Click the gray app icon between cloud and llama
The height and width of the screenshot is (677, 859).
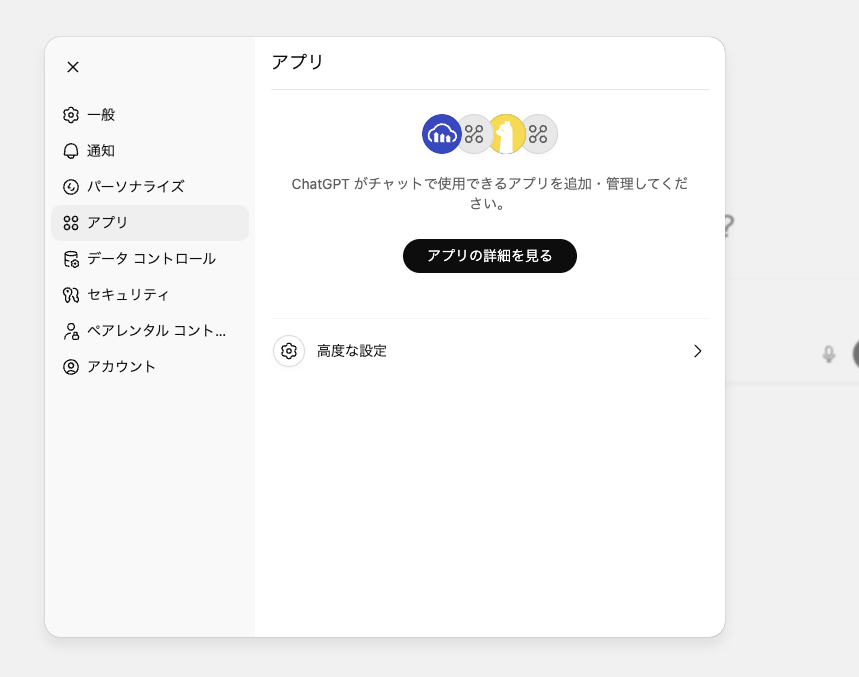tap(474, 134)
